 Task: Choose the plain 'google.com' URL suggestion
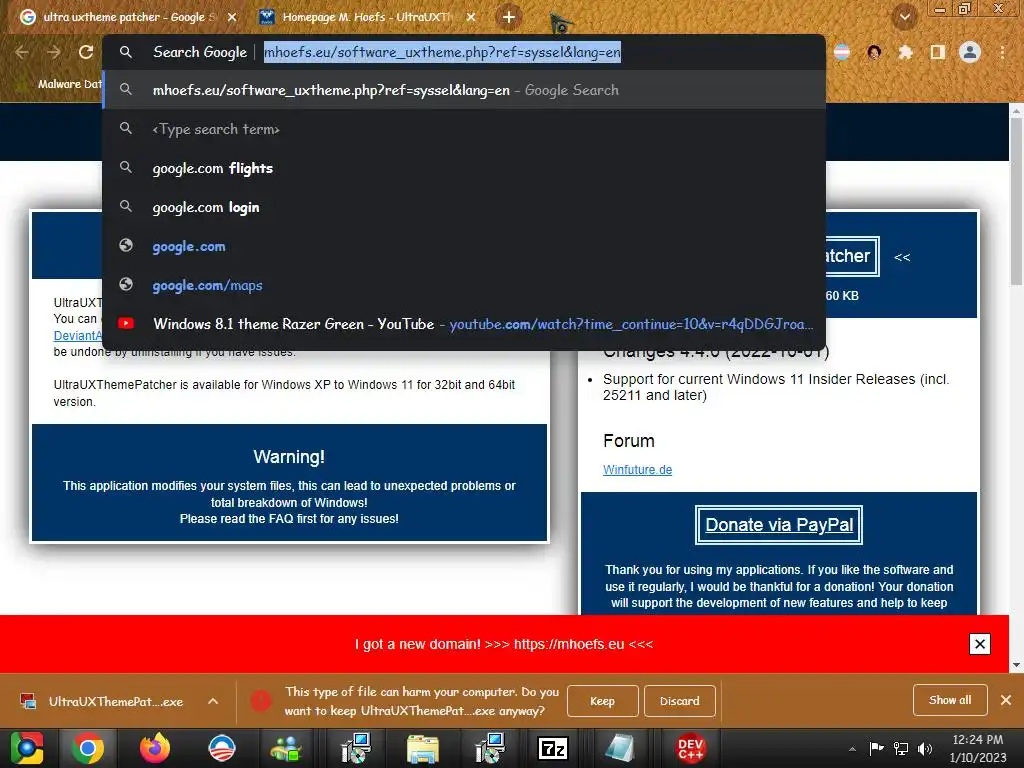tap(464, 246)
